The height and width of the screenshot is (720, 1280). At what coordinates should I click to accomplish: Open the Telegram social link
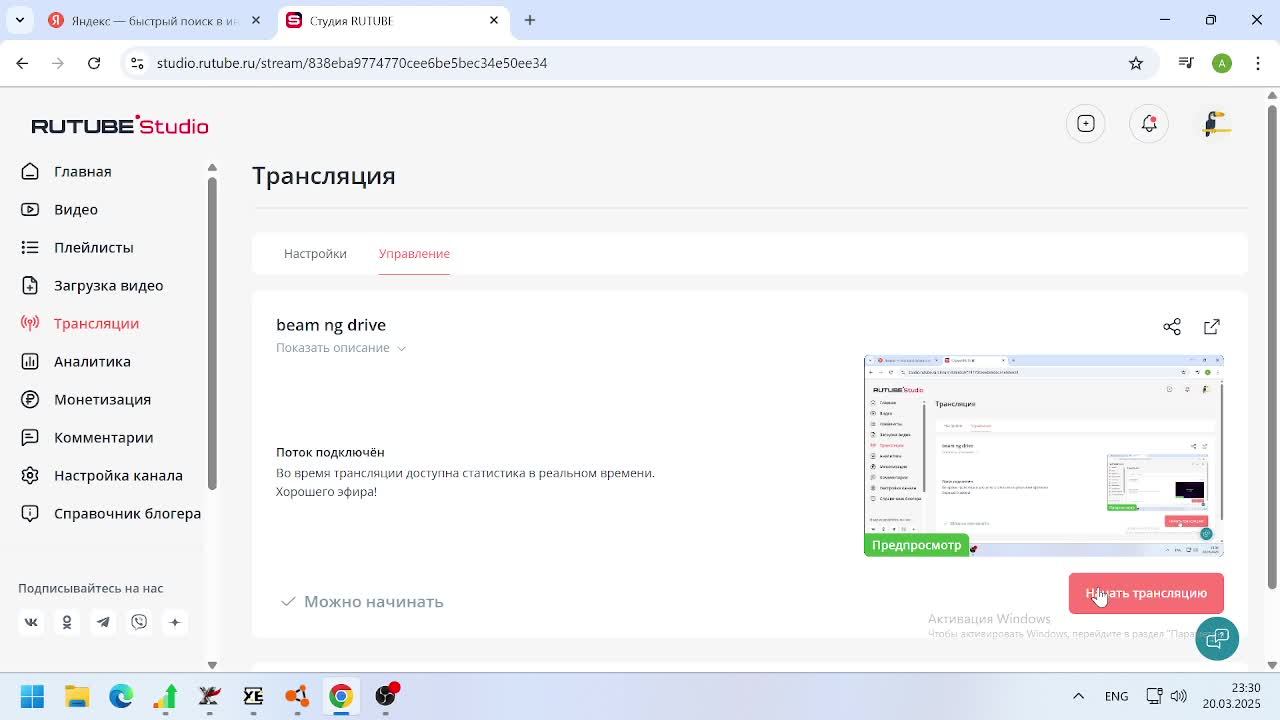point(103,622)
